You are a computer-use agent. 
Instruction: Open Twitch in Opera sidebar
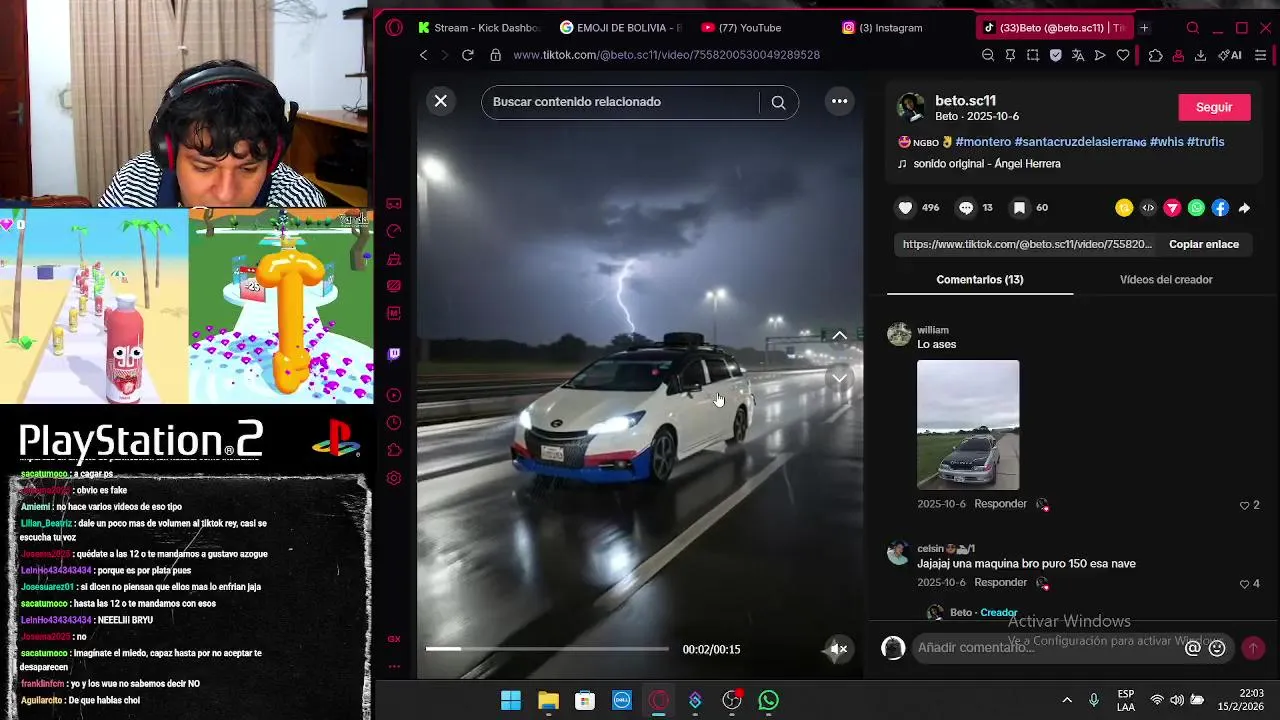(394, 354)
